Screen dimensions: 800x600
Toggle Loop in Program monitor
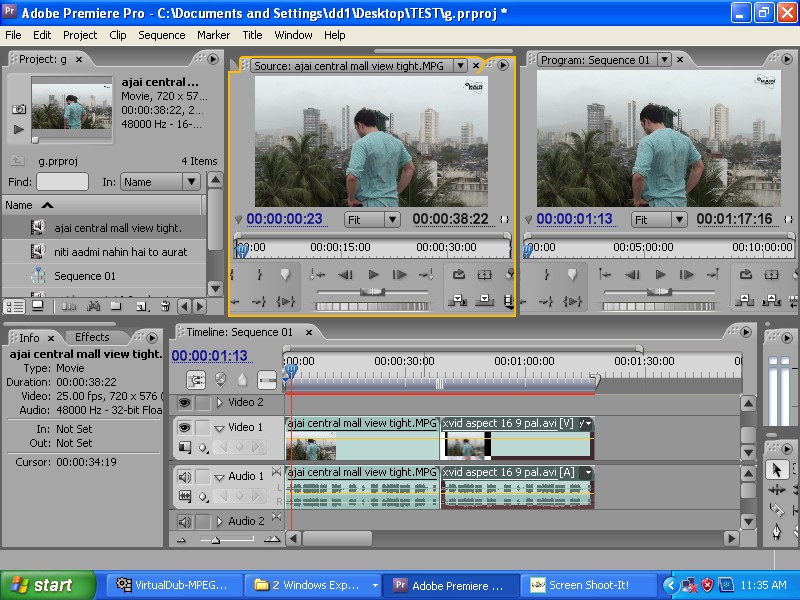click(745, 274)
